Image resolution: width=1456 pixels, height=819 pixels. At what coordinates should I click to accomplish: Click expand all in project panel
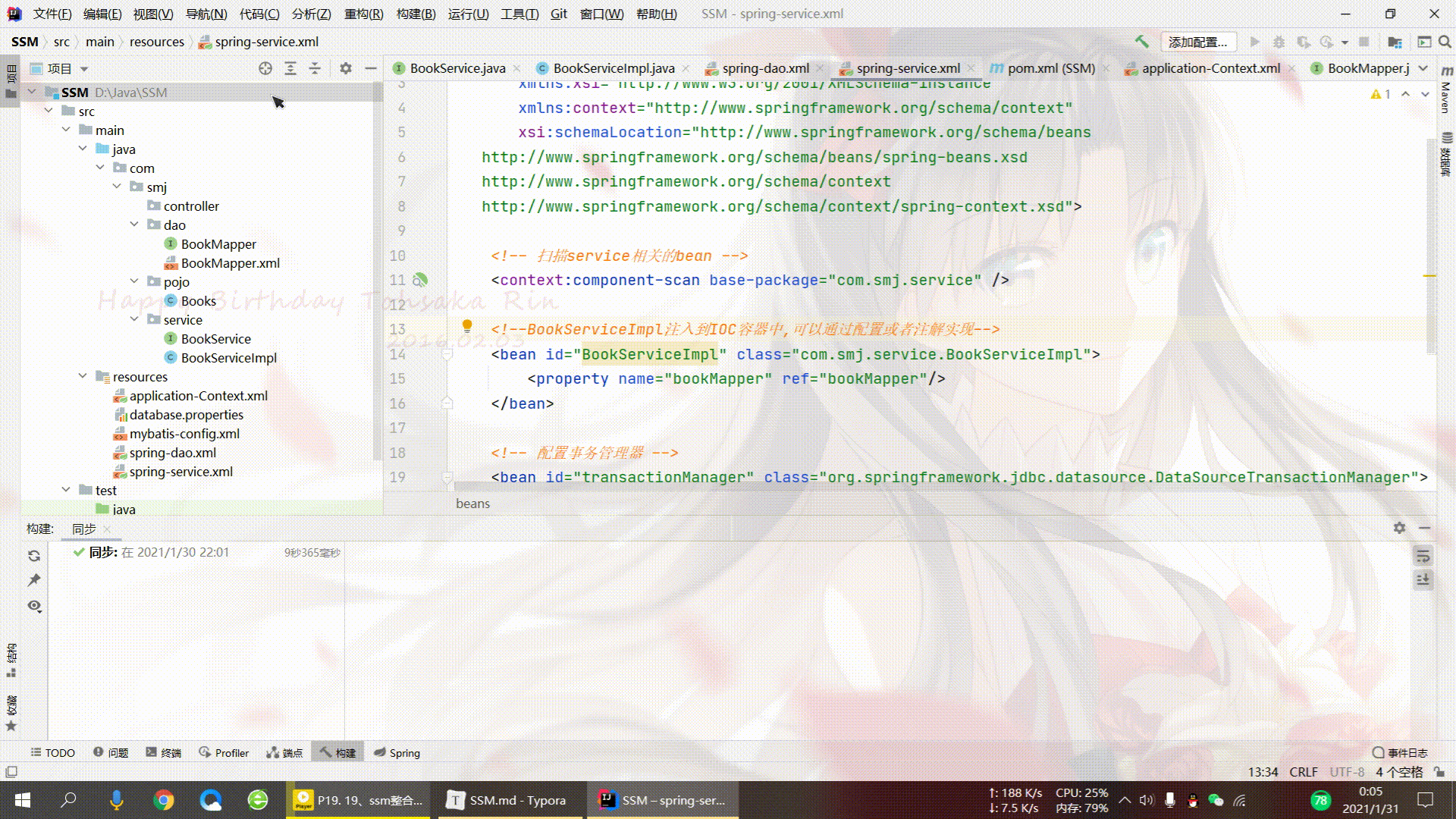pyautogui.click(x=290, y=68)
